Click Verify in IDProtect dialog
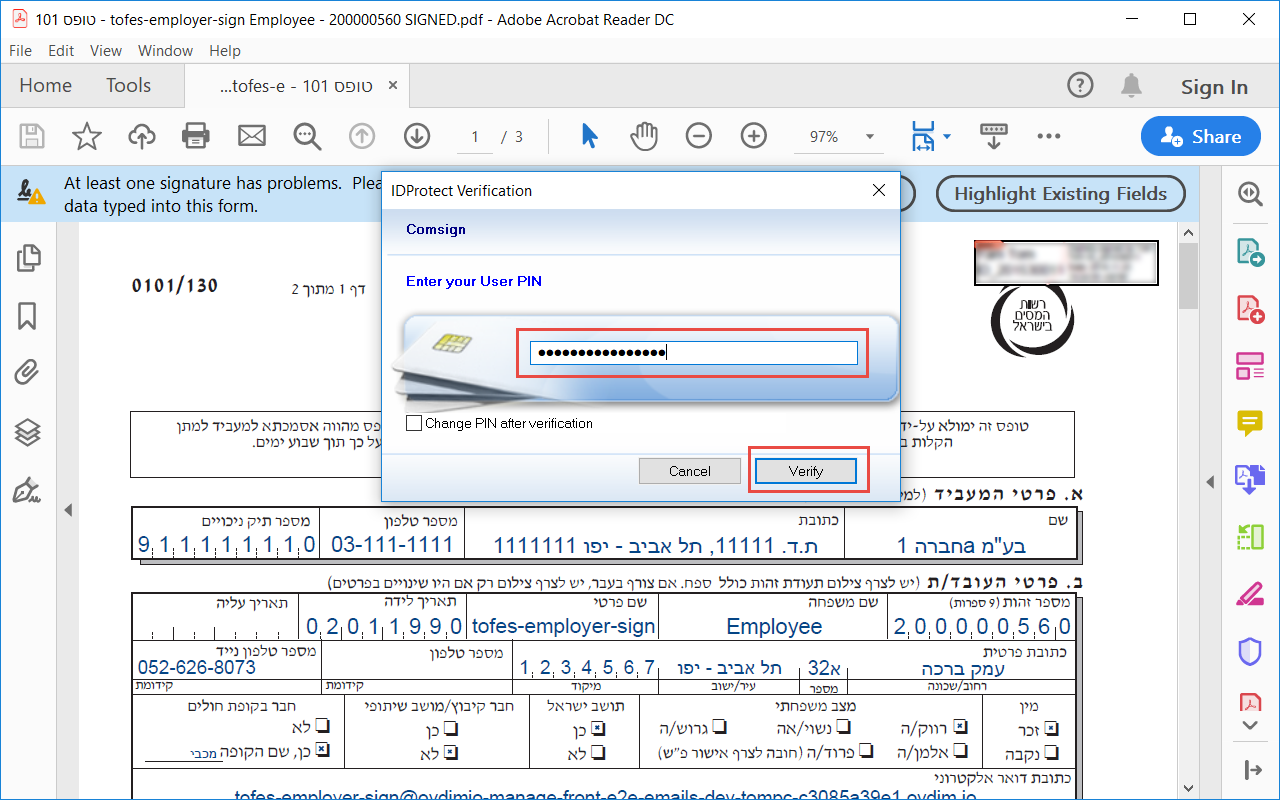This screenshot has height=800, width=1280. pos(806,471)
